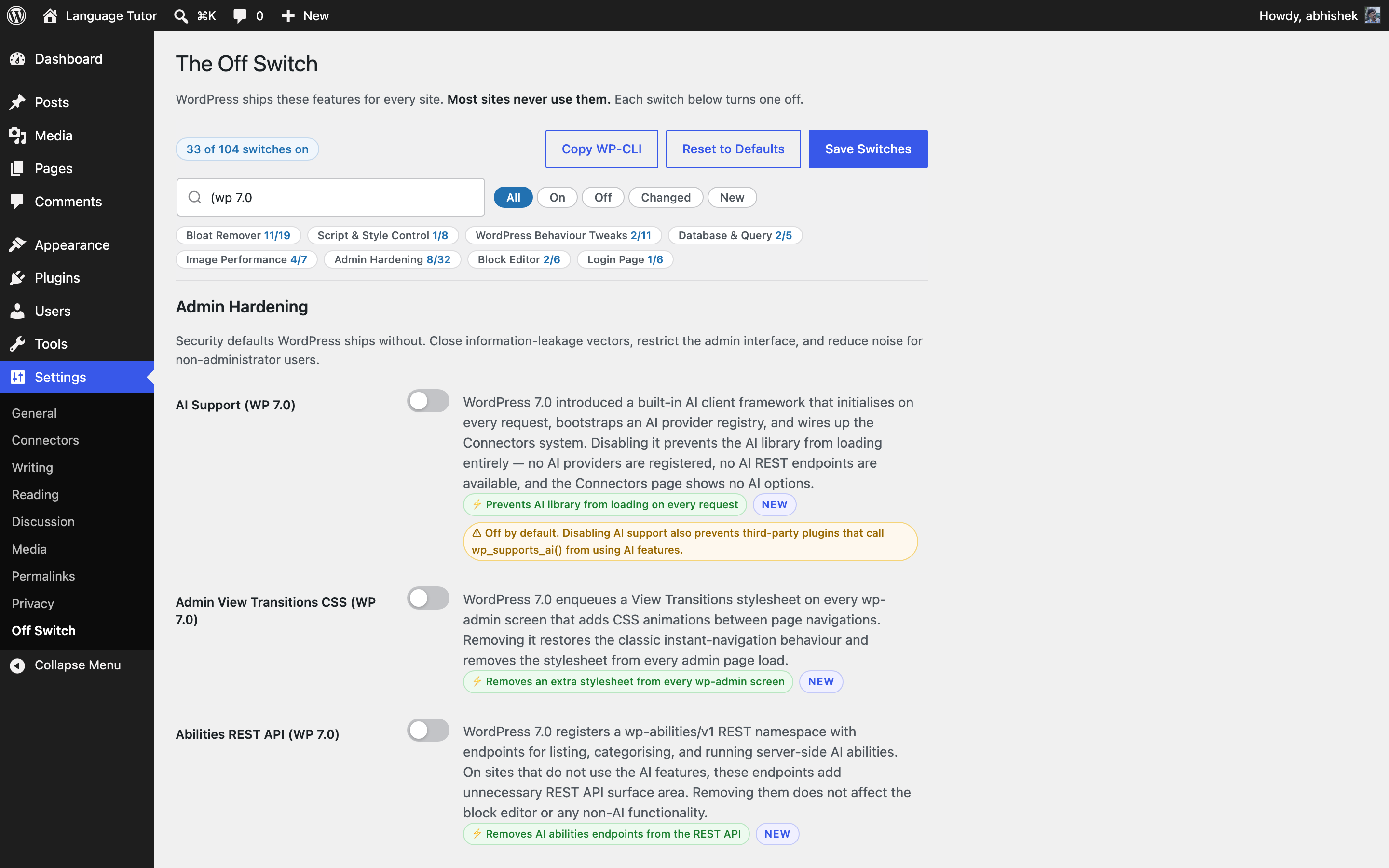Click the Appearance brush icon
Viewport: 1389px width, 868px height.
[x=17, y=244]
